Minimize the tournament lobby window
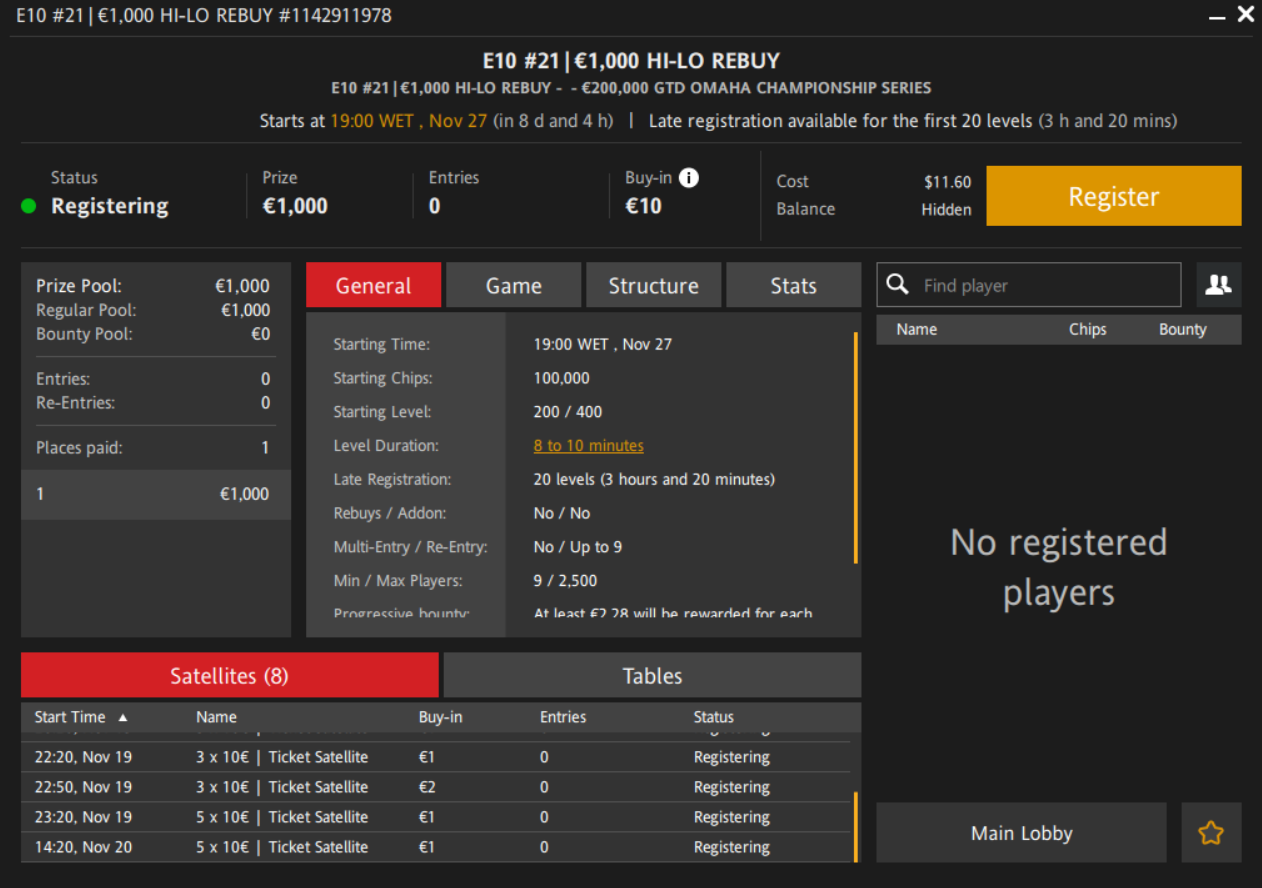Viewport: 1262px width, 888px height. pyautogui.click(x=1217, y=17)
